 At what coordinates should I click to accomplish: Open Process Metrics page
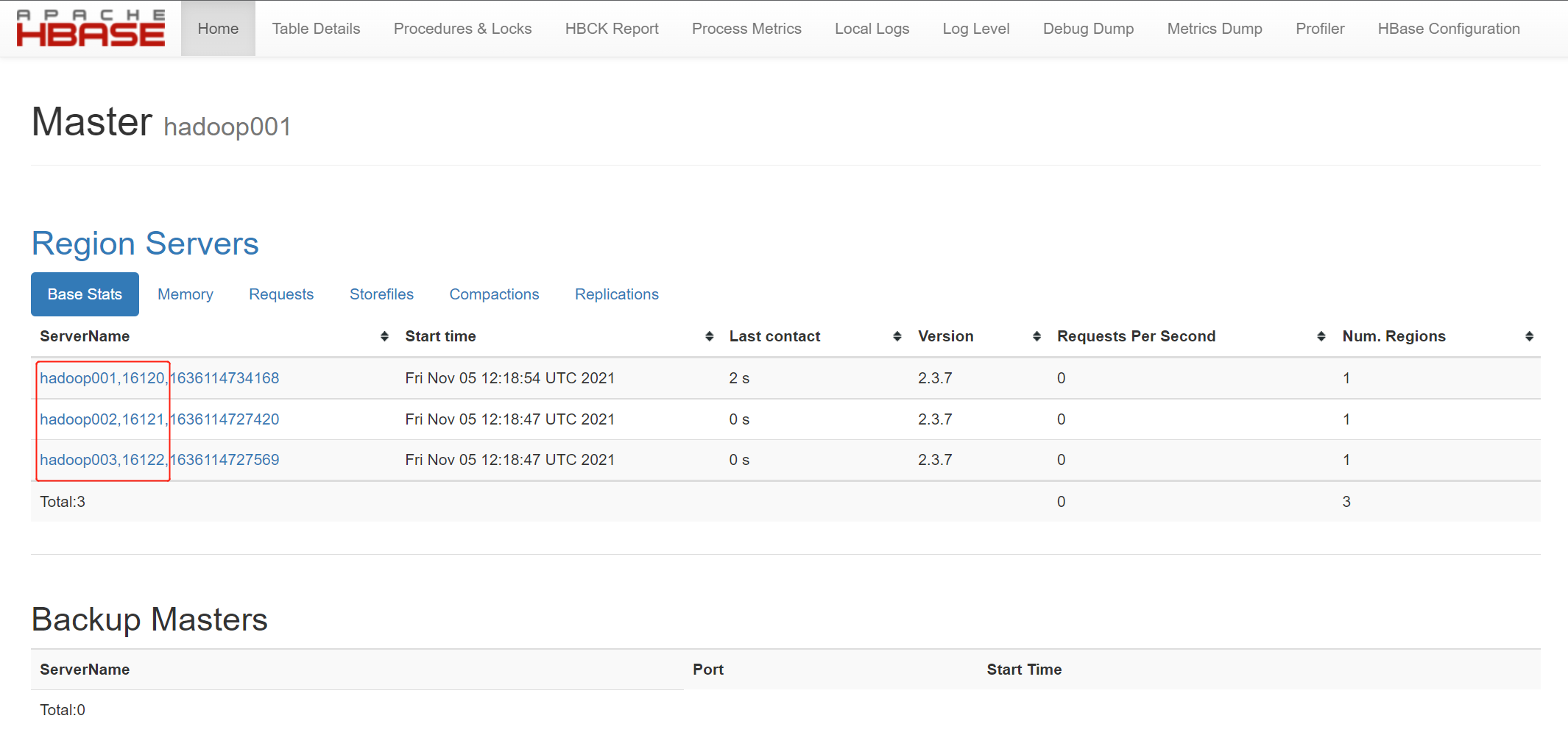click(x=746, y=29)
